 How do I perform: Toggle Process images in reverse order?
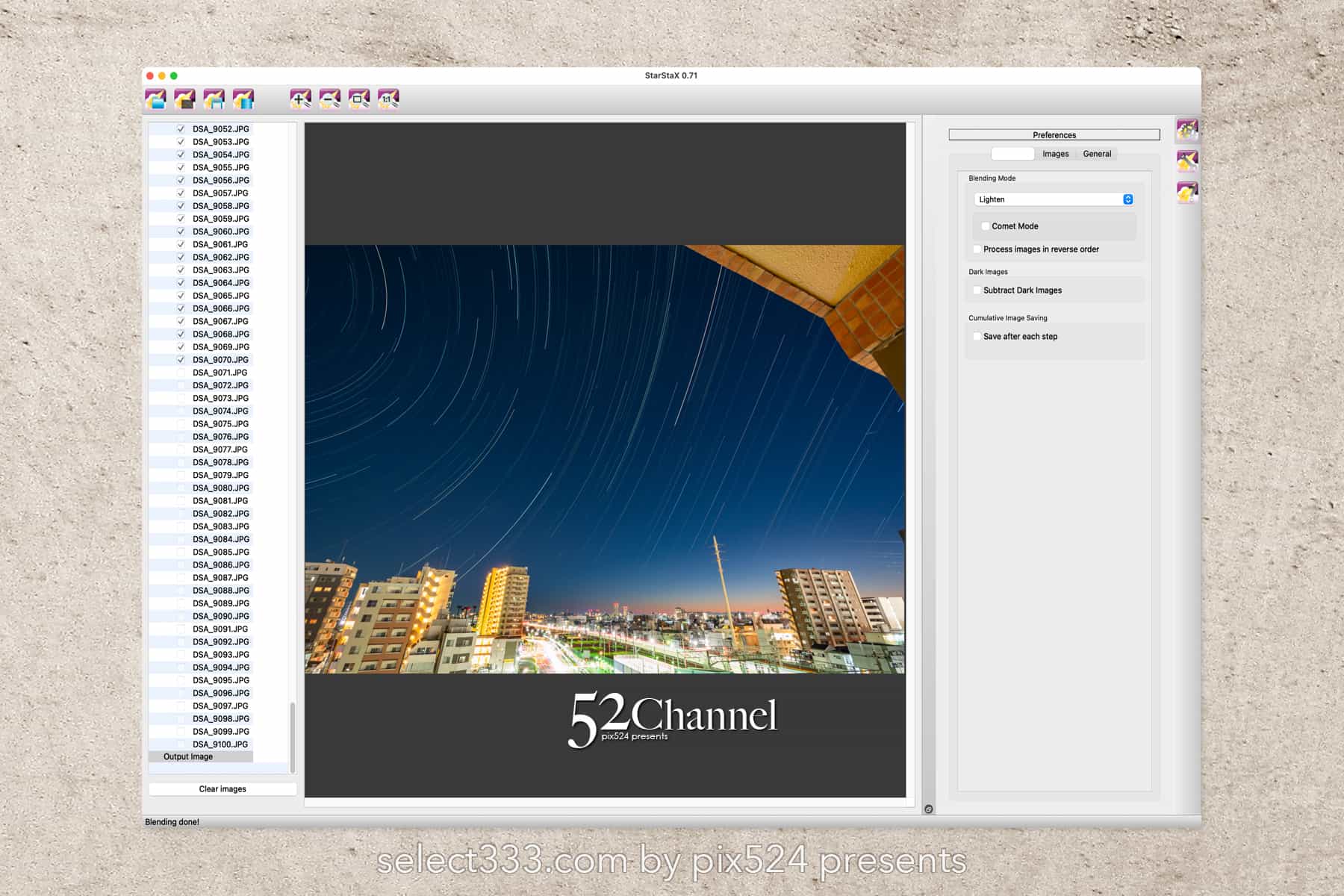(x=977, y=249)
